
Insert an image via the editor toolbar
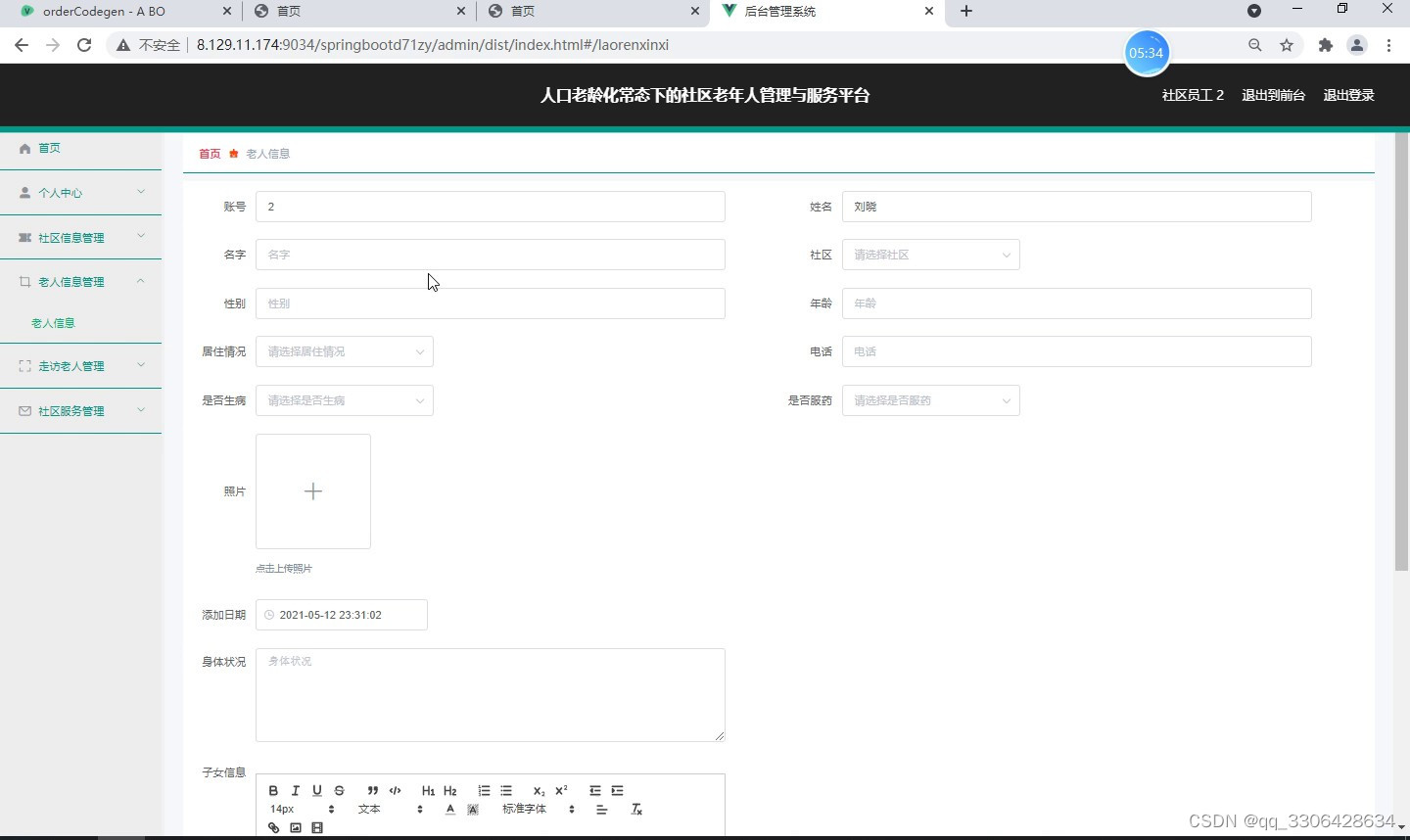[x=295, y=827]
